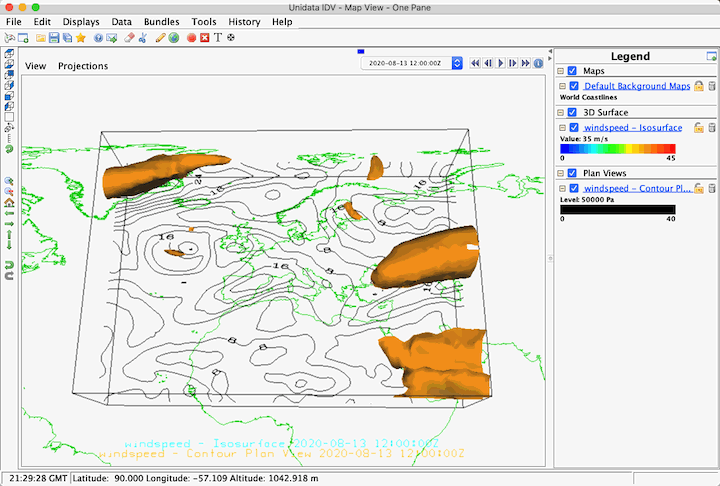This screenshot has height=486, width=720.
Task: Click the windspeed isosurface rainbow color bar
Action: [617, 148]
